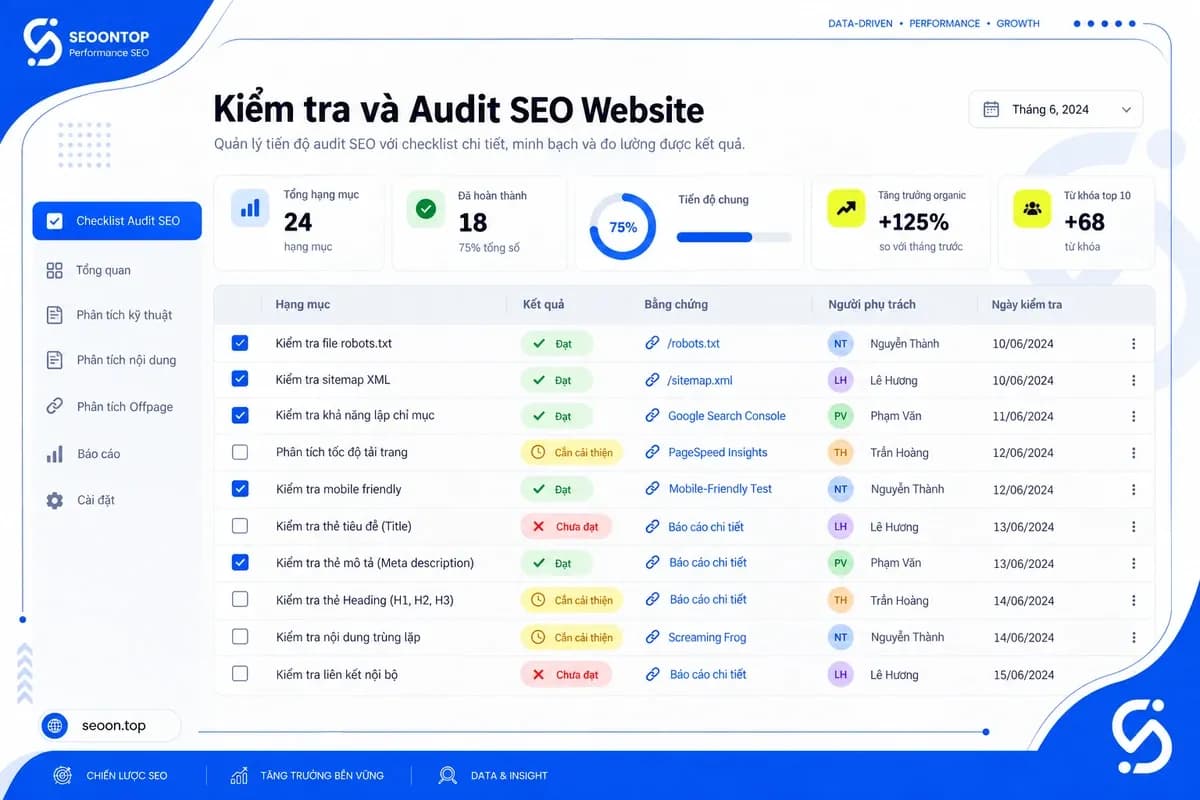Viewport: 1200px width, 800px height.
Task: Open the /robots.txt evidence link
Action: click(693, 344)
